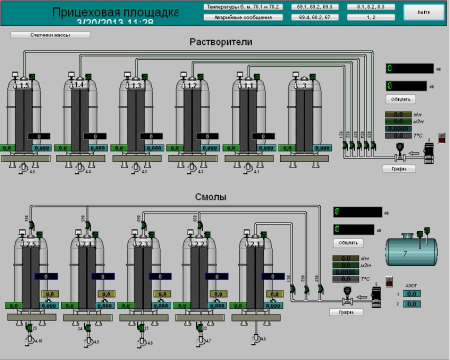Click middle of five solvent manifold valves

(x=359, y=145)
